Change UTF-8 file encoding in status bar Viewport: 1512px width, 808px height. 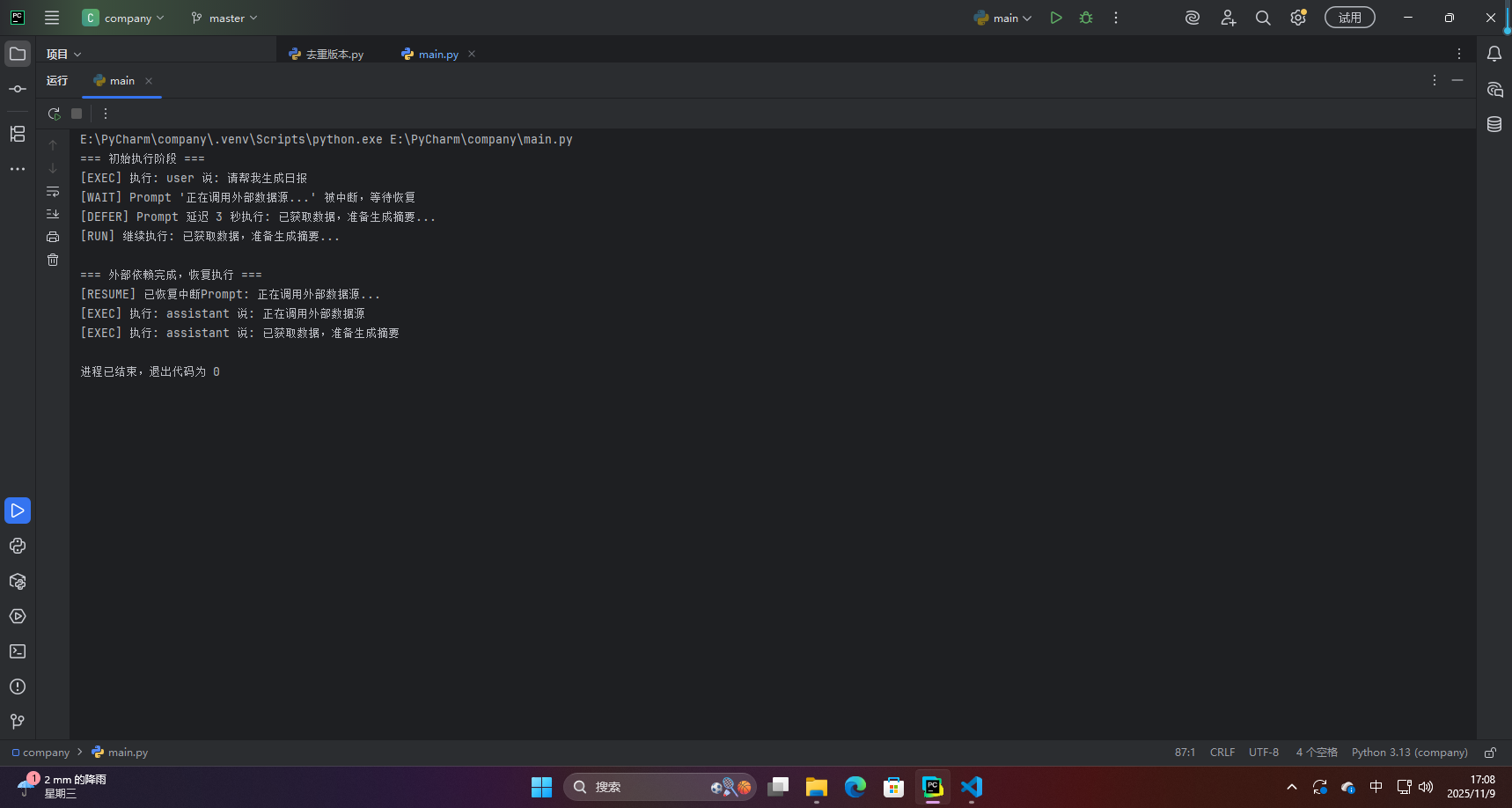tap(1264, 753)
